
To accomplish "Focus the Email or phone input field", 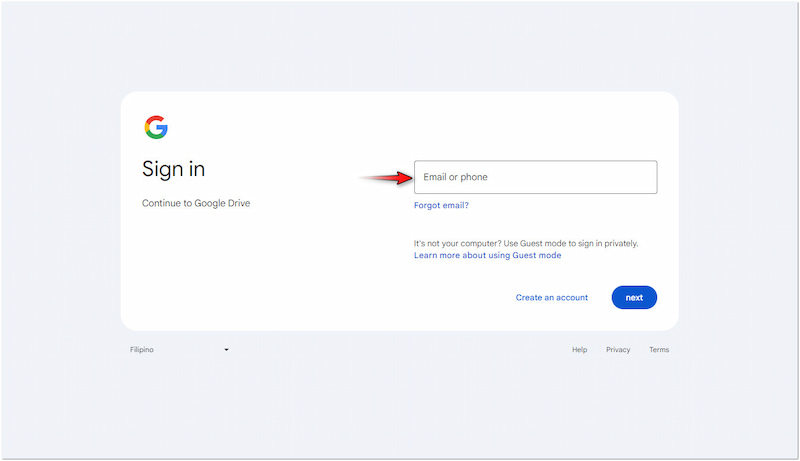I will click(535, 177).
